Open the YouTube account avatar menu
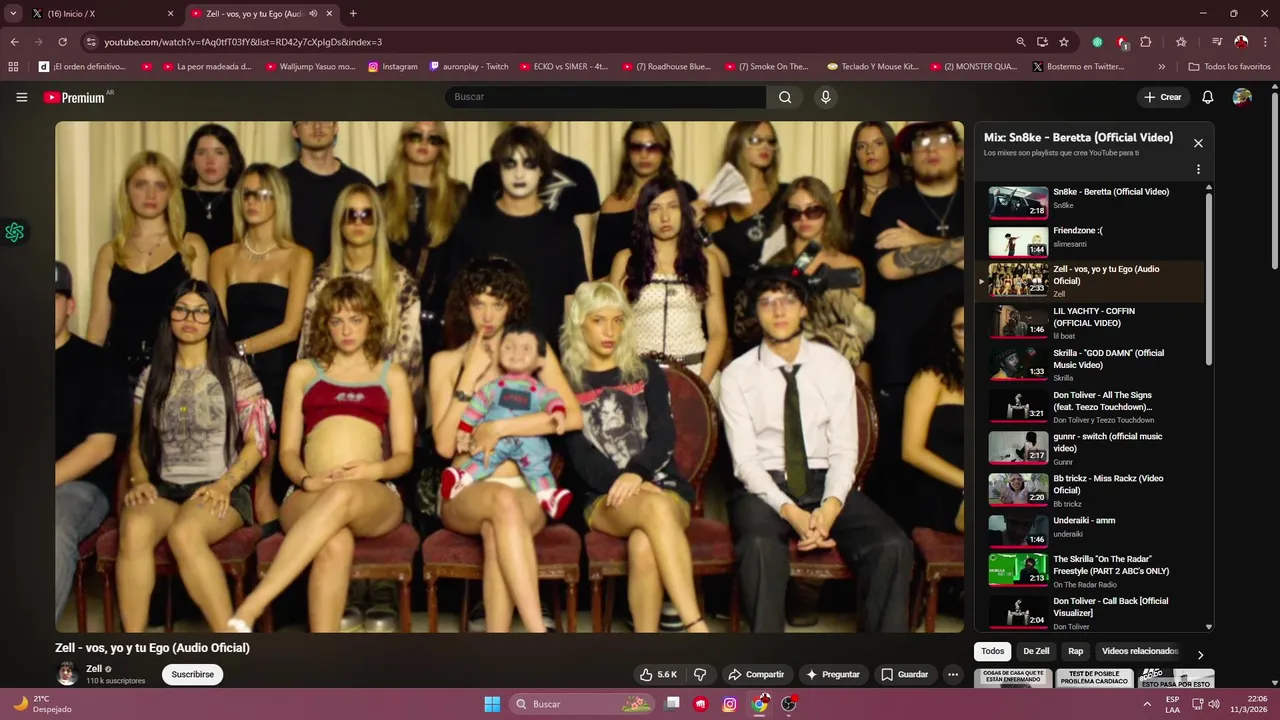The height and width of the screenshot is (720, 1280). (x=1242, y=97)
